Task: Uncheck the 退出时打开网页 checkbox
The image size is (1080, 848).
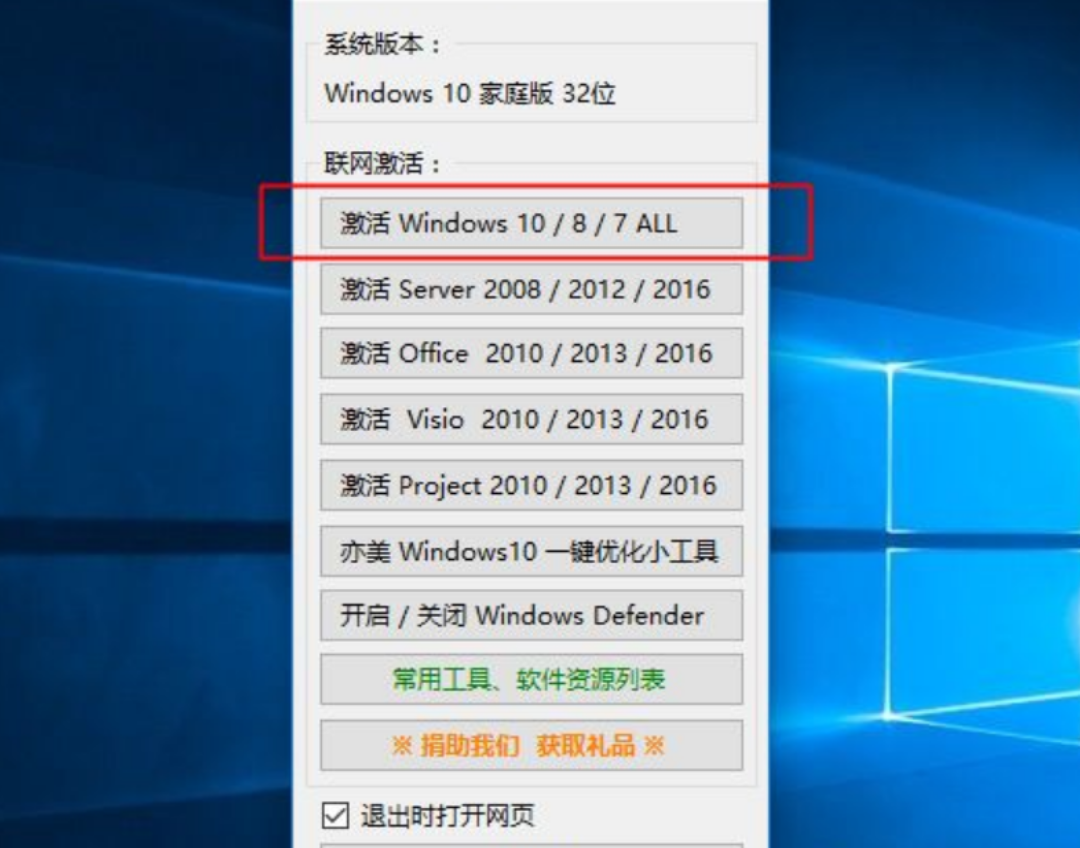Action: coord(335,816)
